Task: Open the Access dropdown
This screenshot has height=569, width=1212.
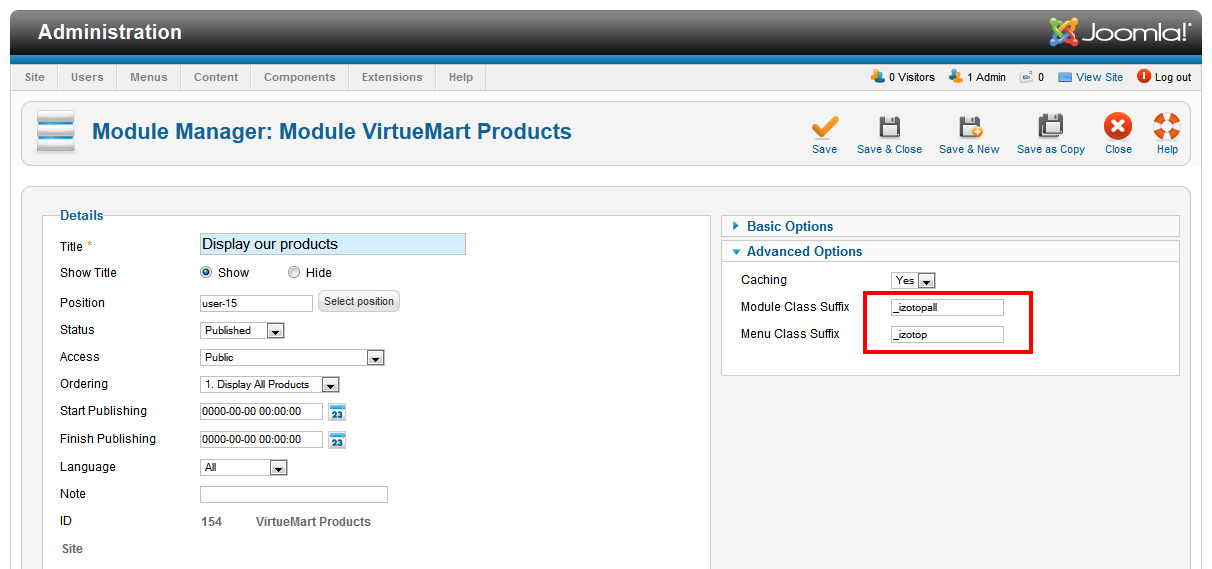Action: tap(292, 357)
